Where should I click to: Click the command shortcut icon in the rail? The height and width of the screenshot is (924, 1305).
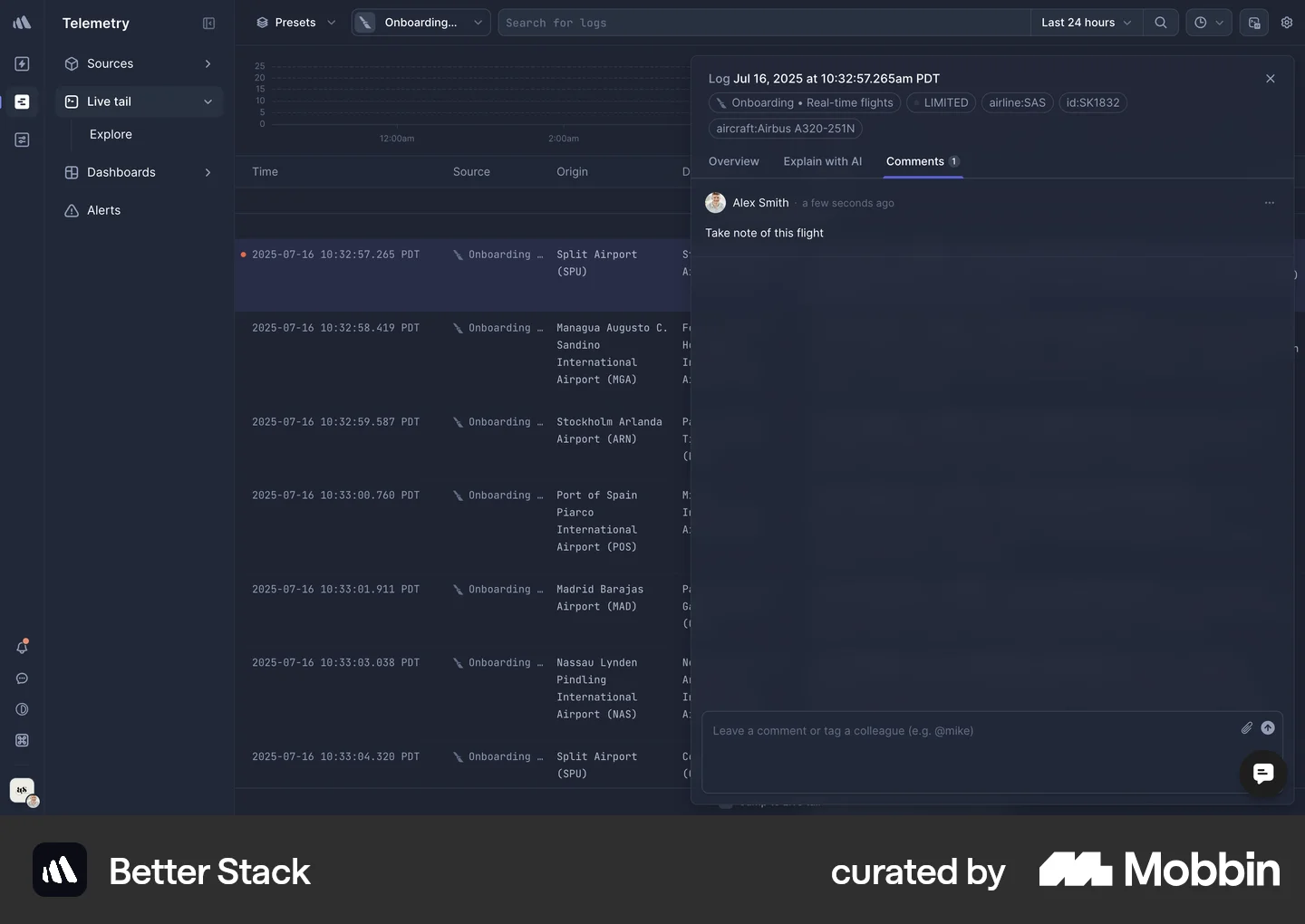[x=22, y=740]
